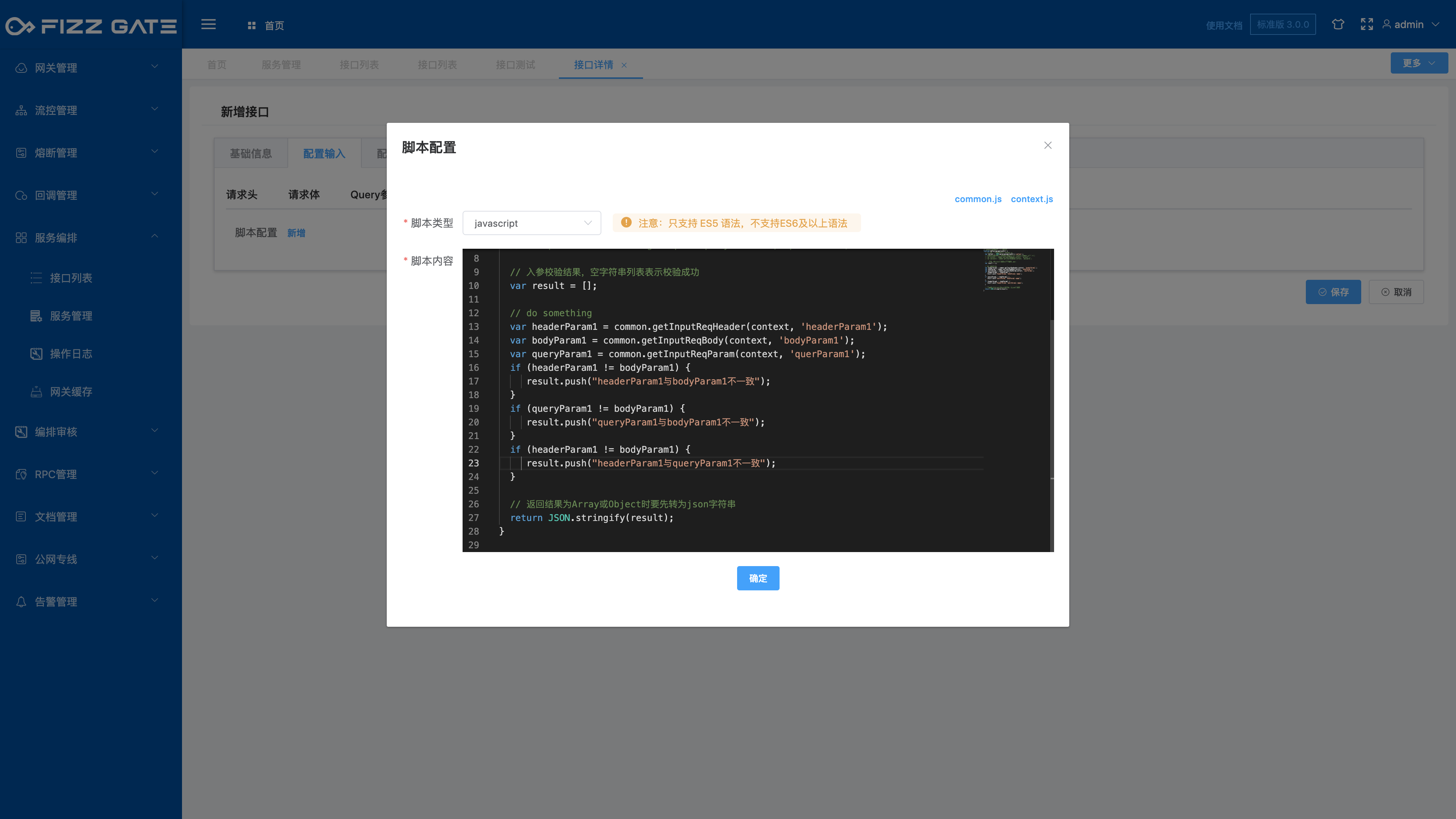Expand 编排审核 menu chevron
1456x819 pixels.
click(x=155, y=431)
